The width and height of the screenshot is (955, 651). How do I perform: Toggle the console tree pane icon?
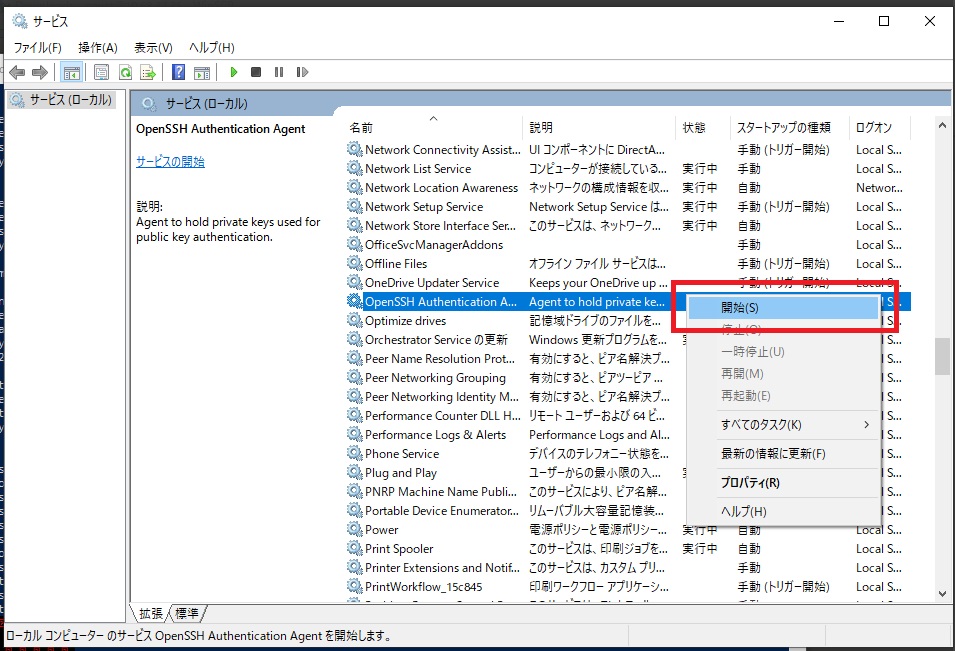(x=72, y=72)
